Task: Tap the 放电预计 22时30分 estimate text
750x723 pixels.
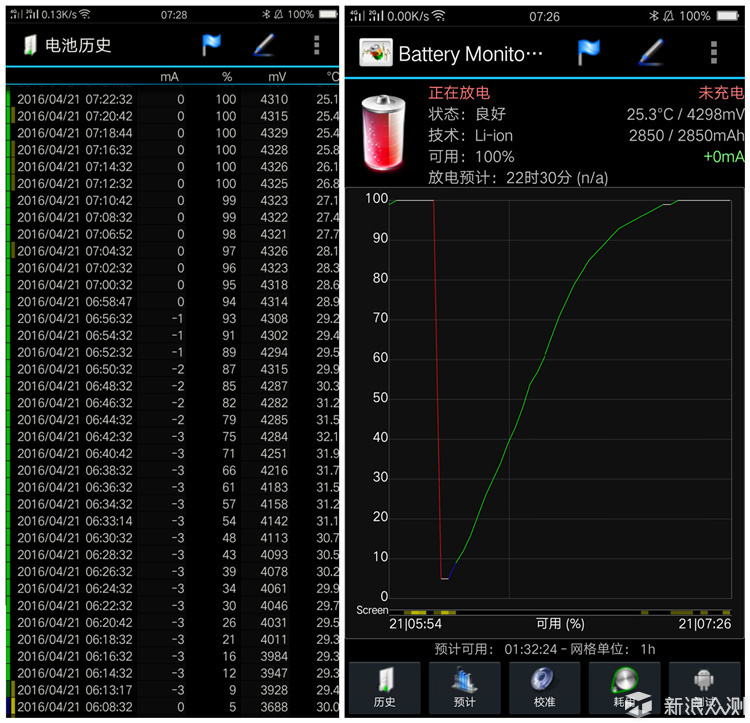Action: tap(518, 178)
